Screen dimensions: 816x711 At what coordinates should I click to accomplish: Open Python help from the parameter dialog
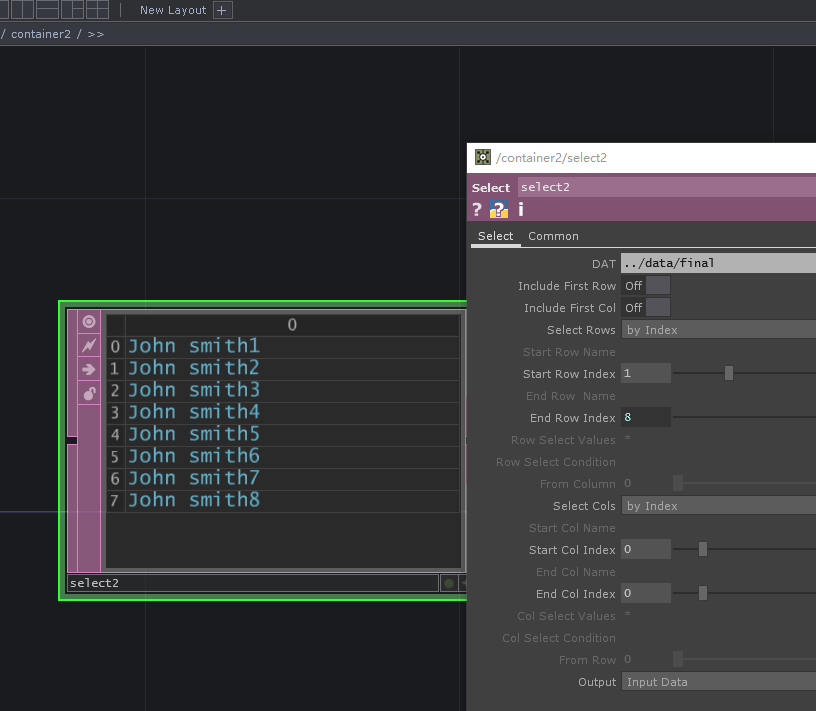click(x=497, y=210)
